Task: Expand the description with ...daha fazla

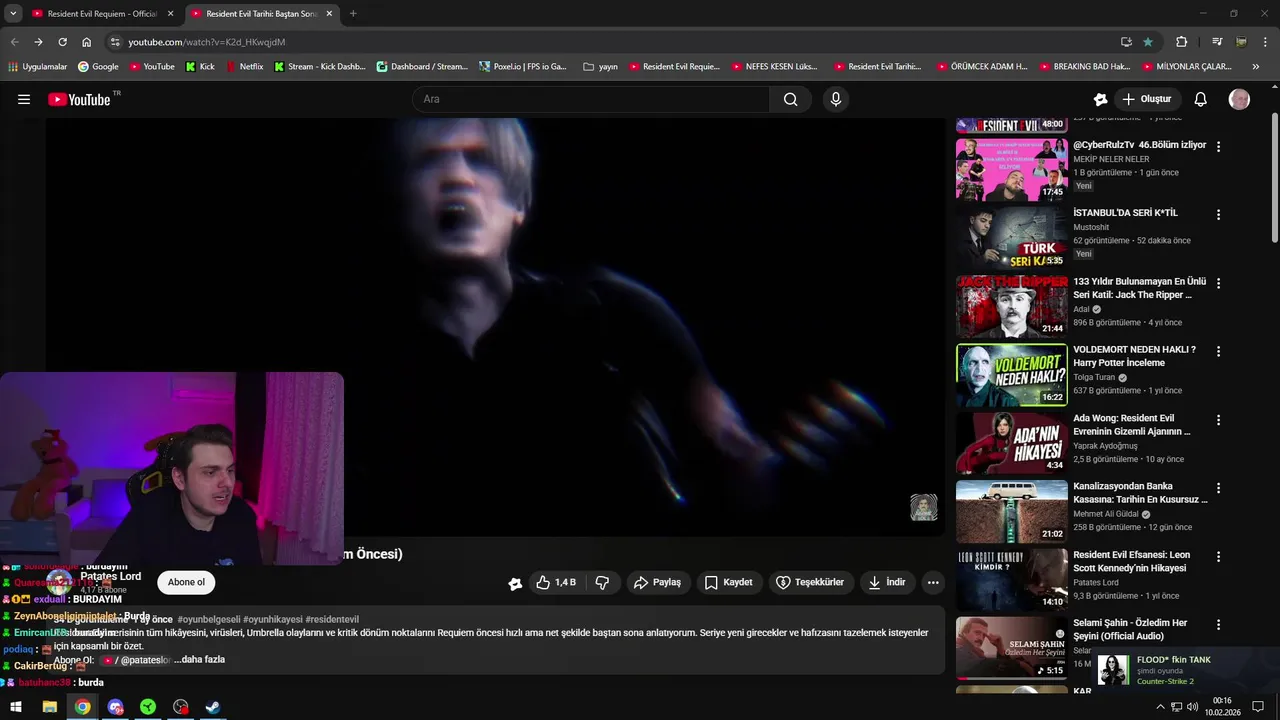Action: 199,660
